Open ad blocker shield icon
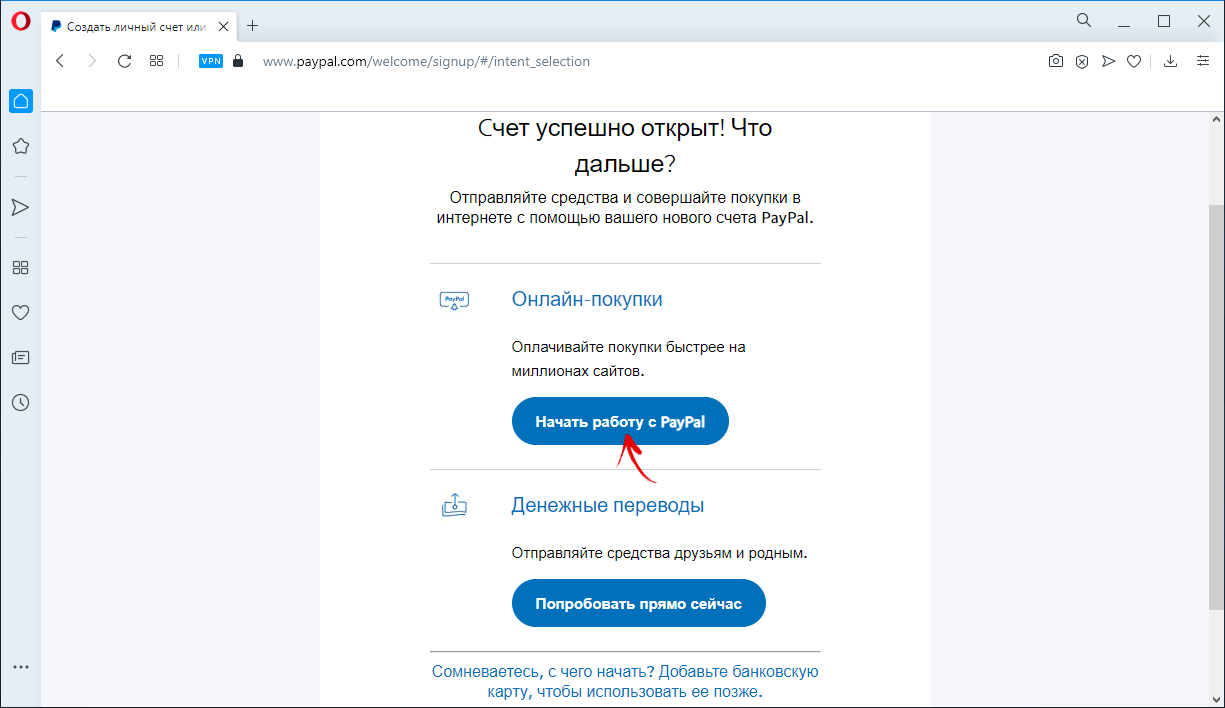Image resolution: width=1225 pixels, height=708 pixels. click(x=1082, y=61)
